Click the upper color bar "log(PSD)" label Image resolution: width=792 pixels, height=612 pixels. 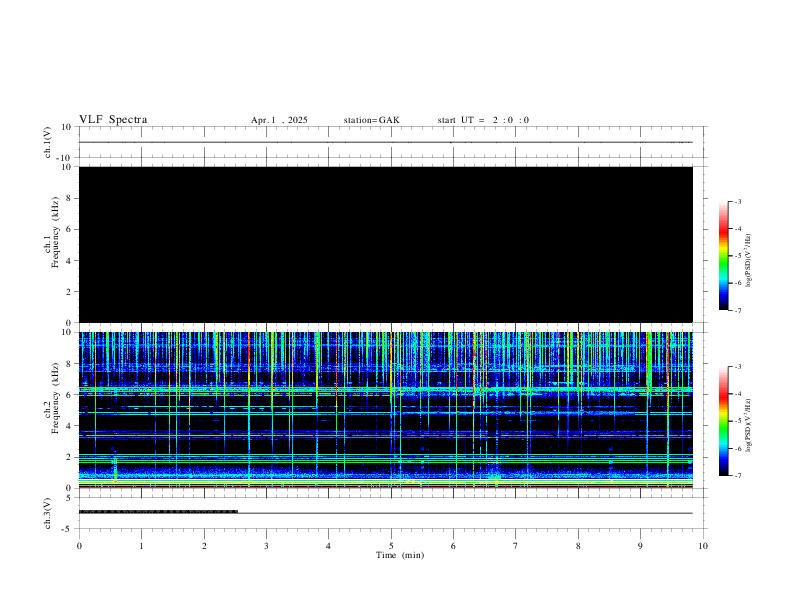[x=748, y=261]
